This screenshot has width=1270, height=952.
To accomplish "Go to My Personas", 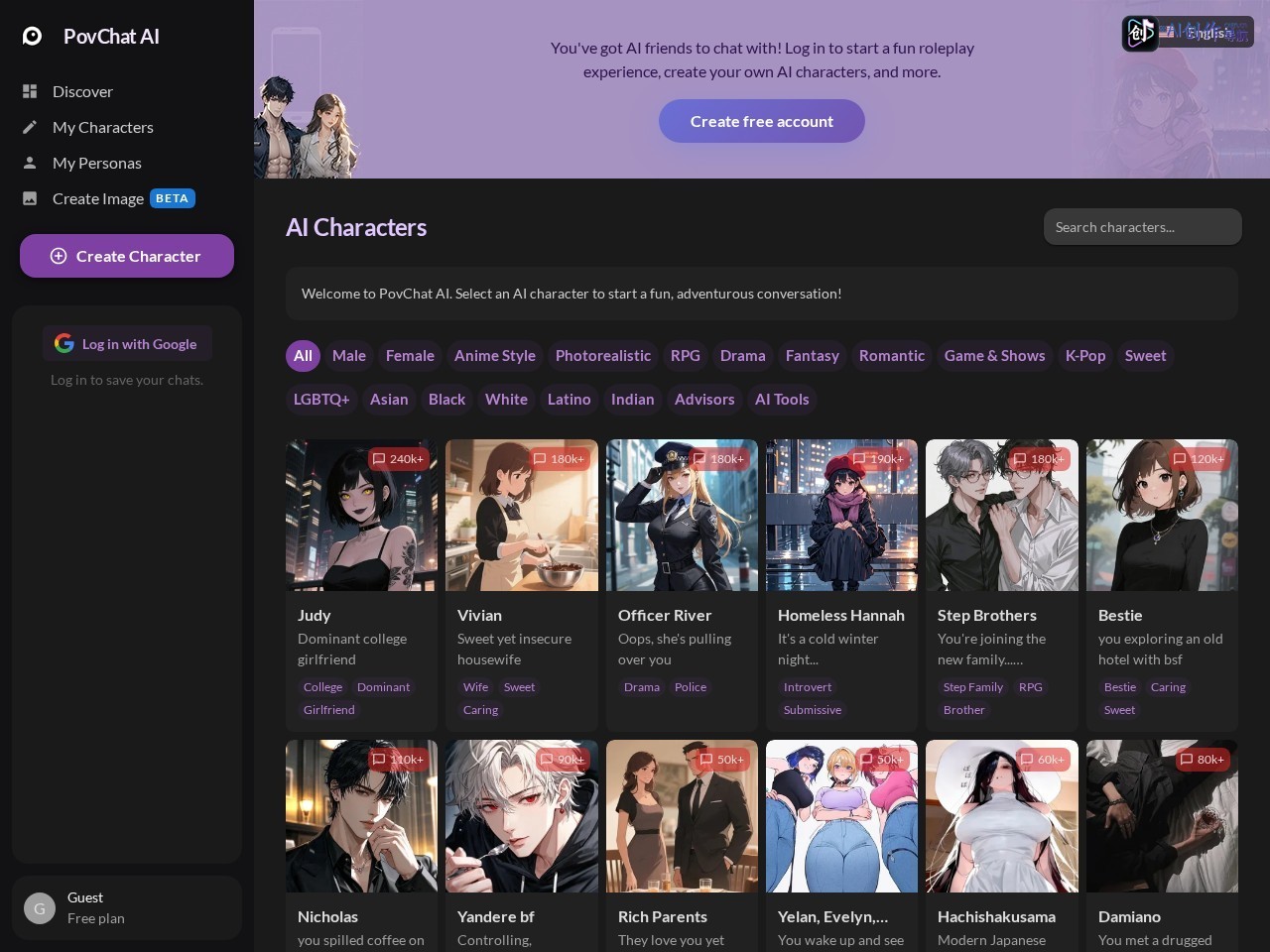I will click(97, 163).
